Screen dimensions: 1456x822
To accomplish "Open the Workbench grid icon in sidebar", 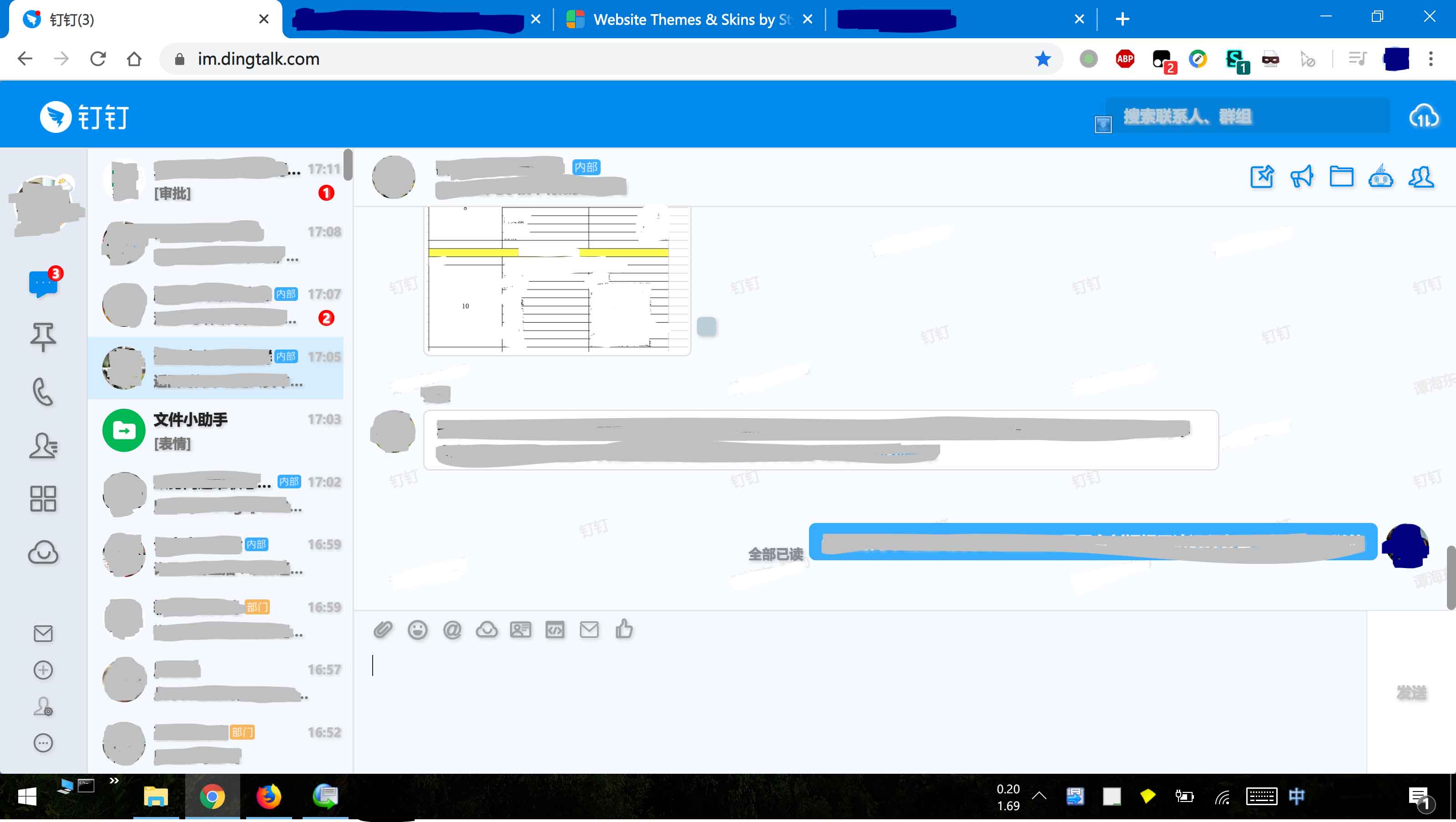I will point(43,498).
